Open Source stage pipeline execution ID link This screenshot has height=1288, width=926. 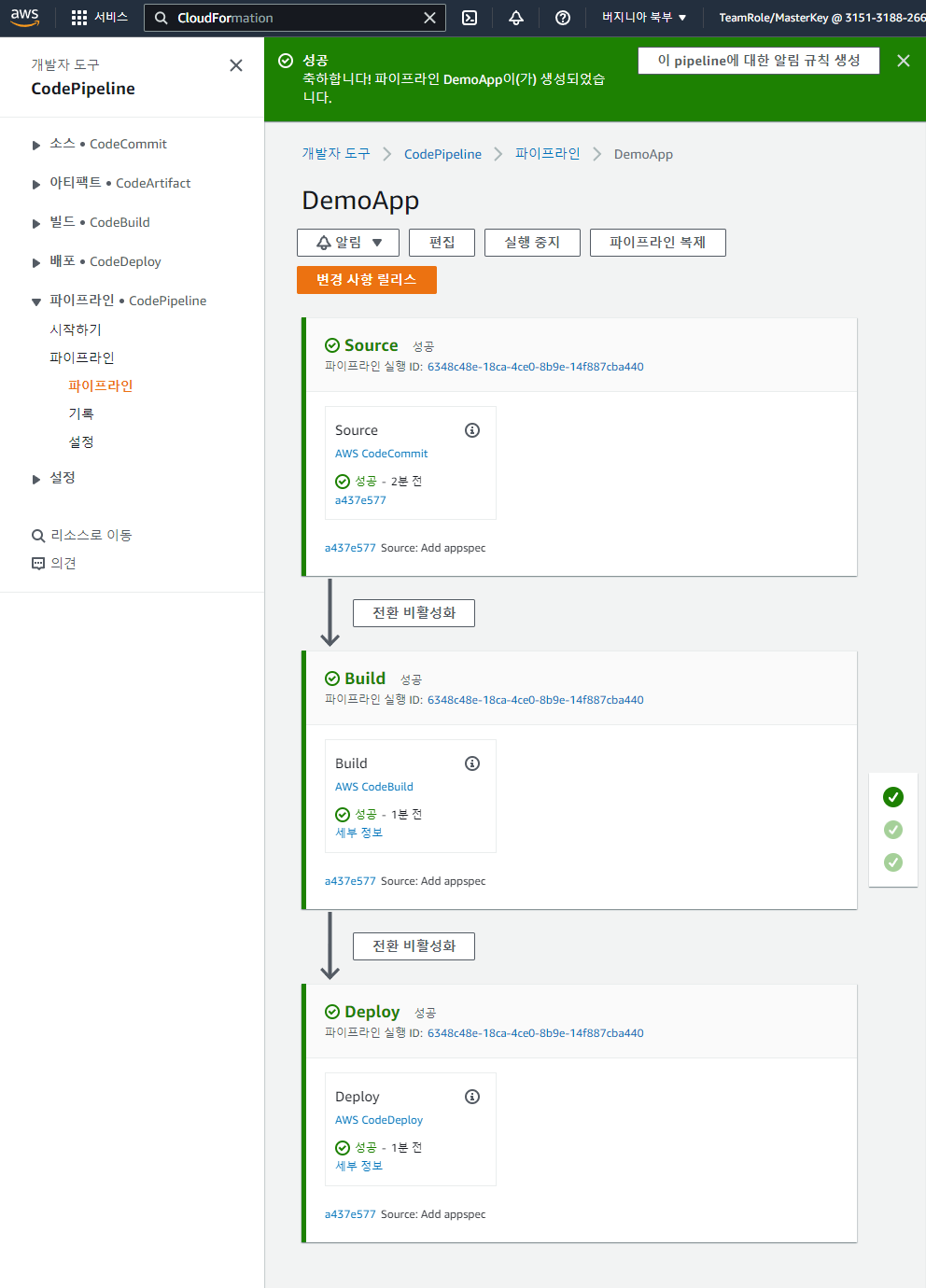point(536,367)
